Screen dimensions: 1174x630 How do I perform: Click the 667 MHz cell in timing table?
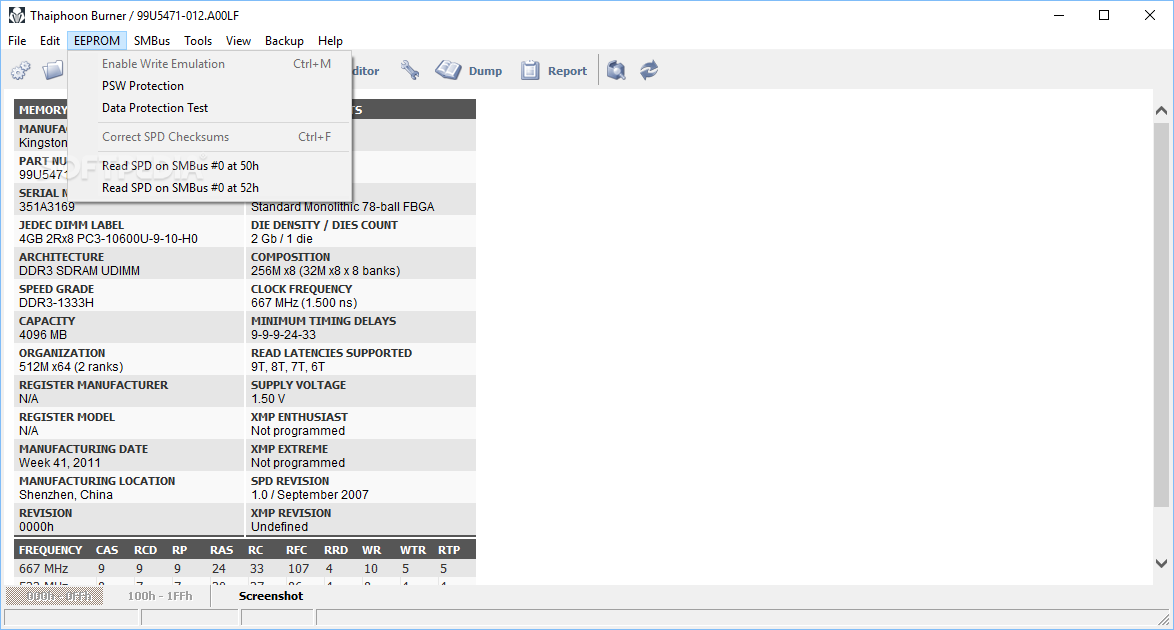pos(43,569)
